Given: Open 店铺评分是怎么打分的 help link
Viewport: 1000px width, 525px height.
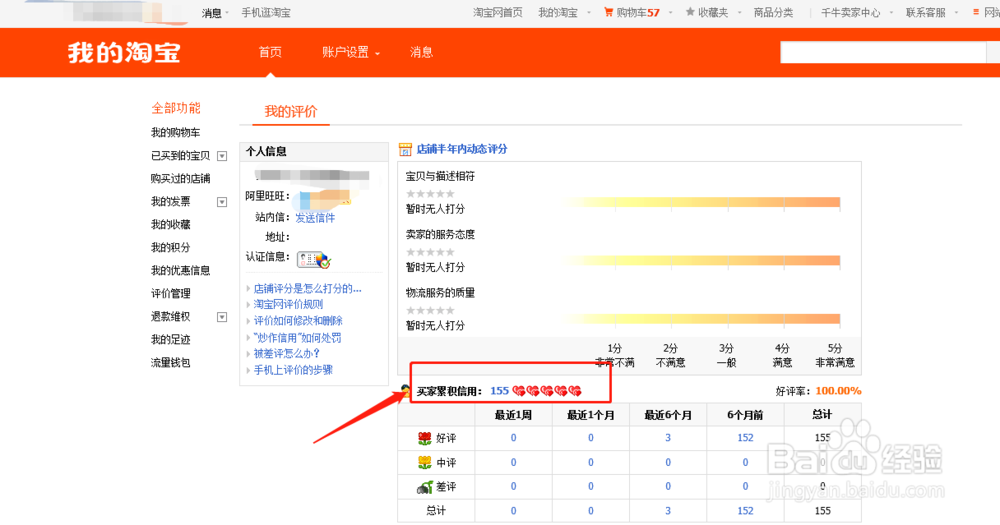Looking at the screenshot, I should [x=307, y=288].
